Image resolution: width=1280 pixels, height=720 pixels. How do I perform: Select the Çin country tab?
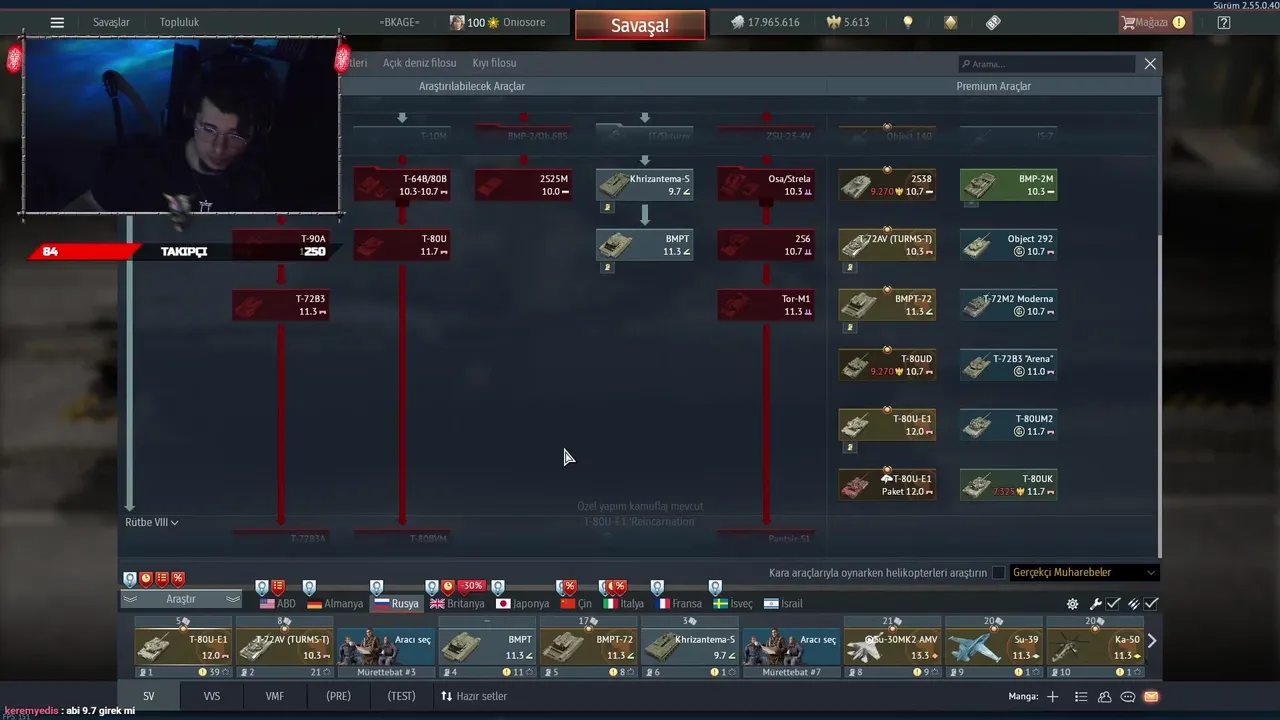(576, 604)
